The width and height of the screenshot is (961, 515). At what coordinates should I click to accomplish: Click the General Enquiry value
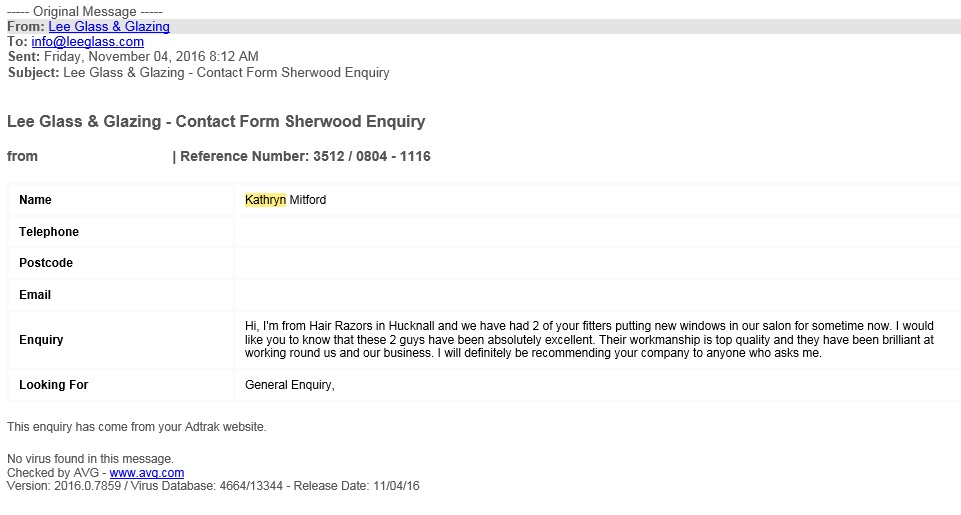[290, 385]
